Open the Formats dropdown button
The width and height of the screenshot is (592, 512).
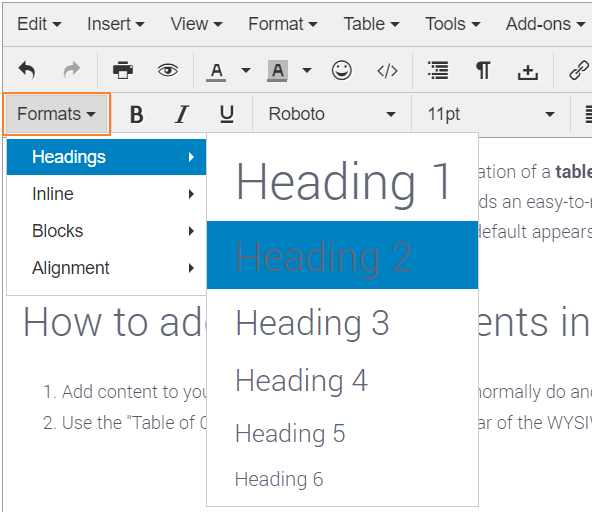(57, 114)
